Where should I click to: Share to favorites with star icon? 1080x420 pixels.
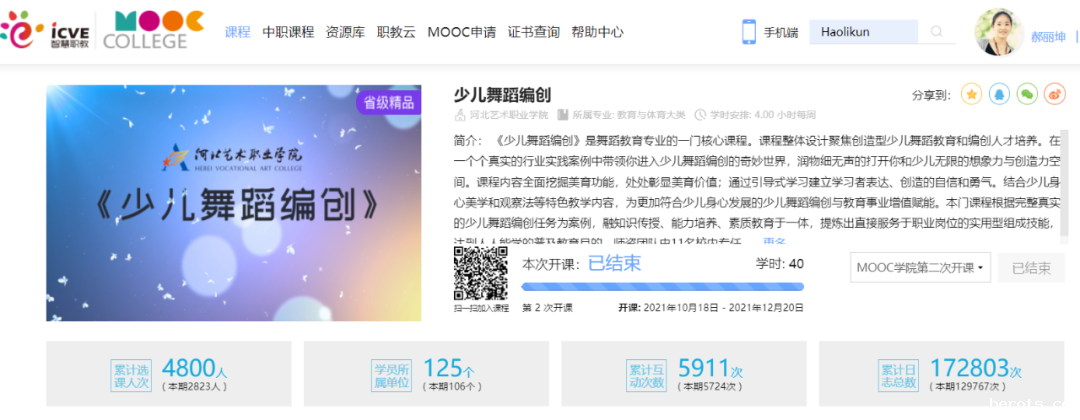(x=970, y=94)
